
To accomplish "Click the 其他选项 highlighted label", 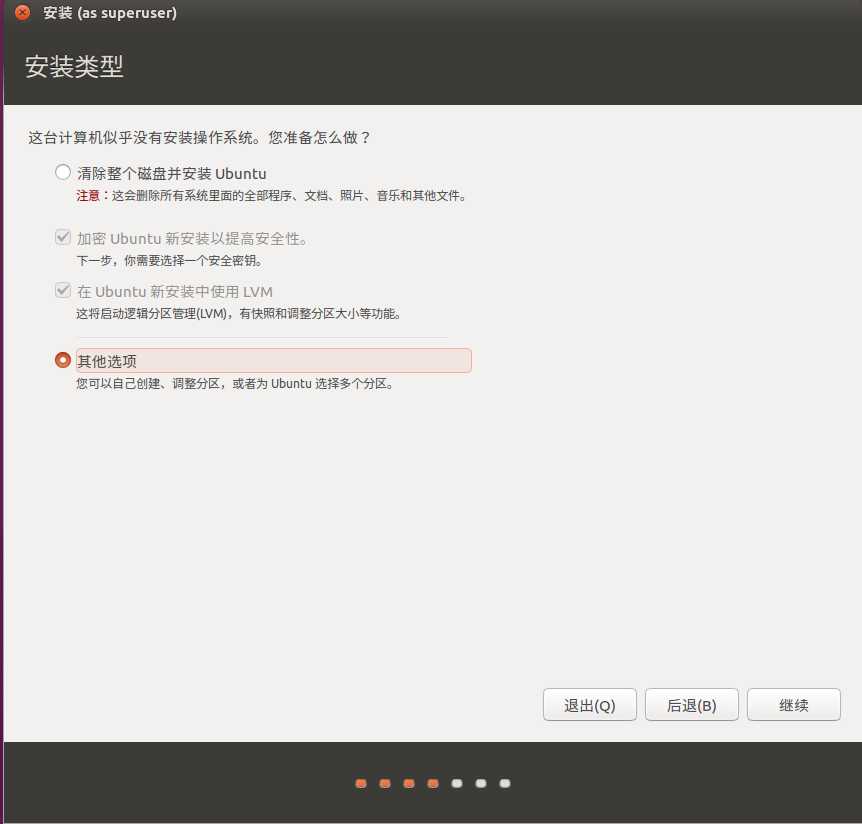I will (273, 361).
